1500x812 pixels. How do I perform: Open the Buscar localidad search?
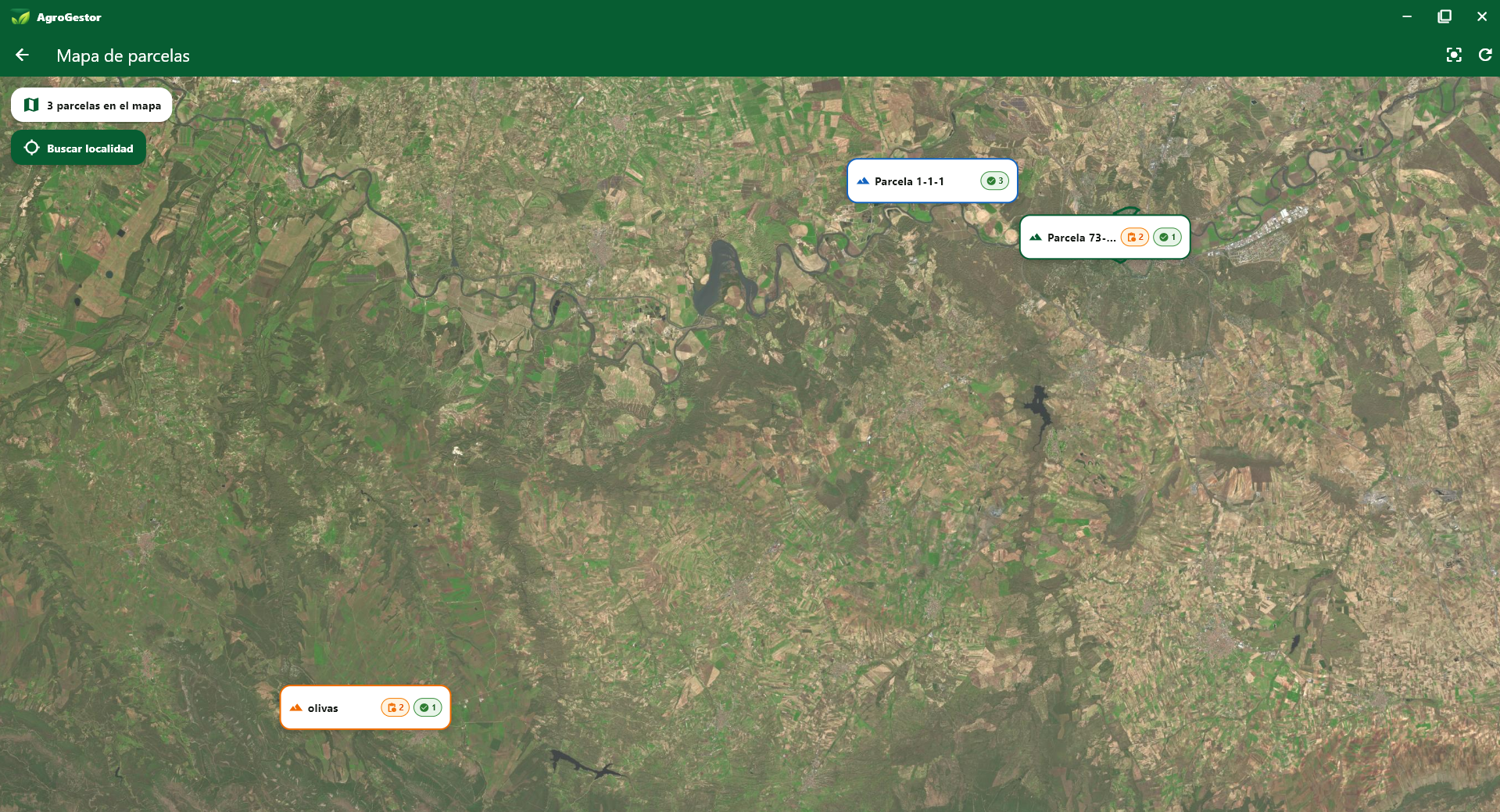(x=78, y=148)
